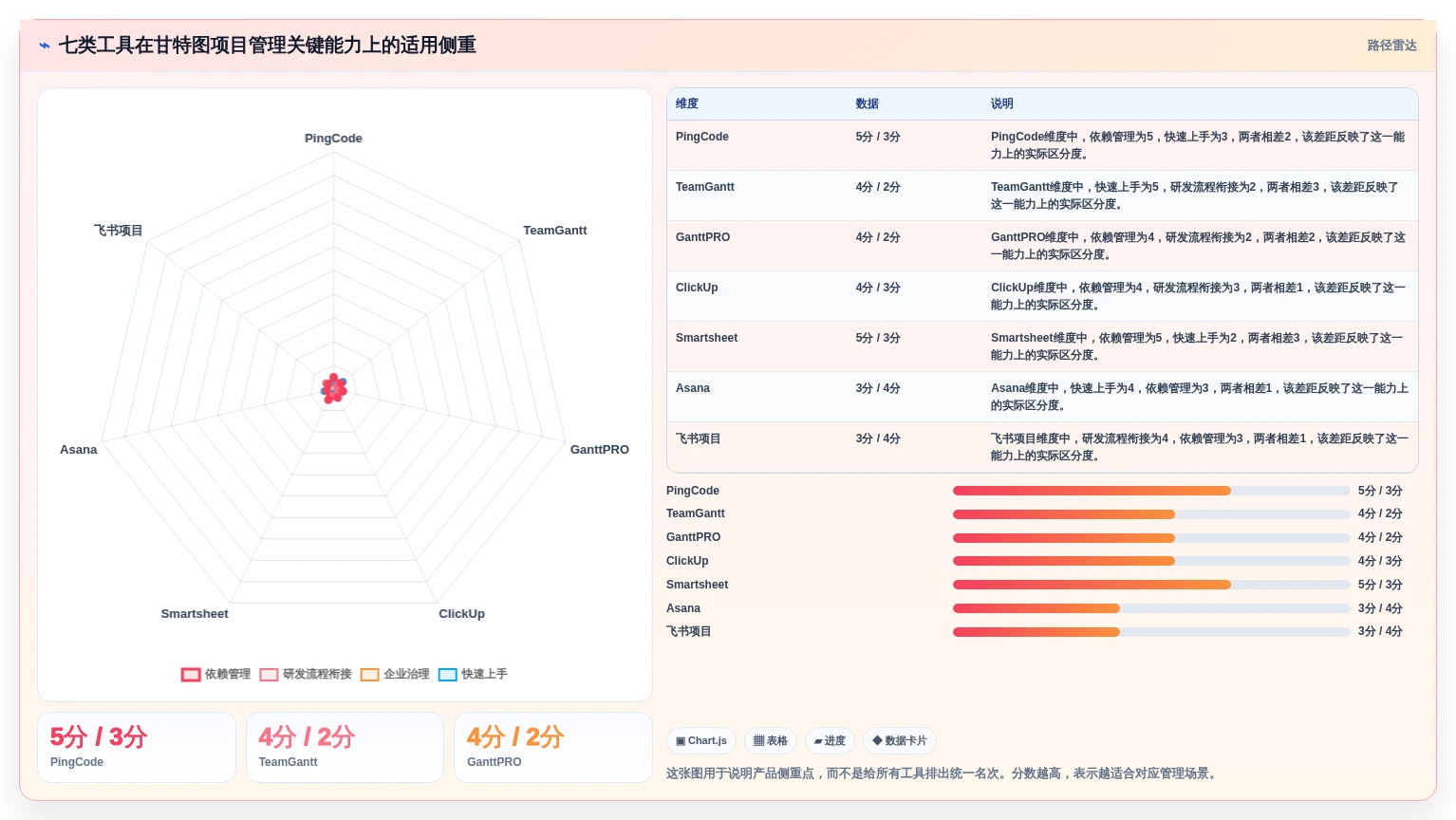The height and width of the screenshot is (820, 1456).
Task: Toggle 企业治理 legend series
Action: (395, 675)
